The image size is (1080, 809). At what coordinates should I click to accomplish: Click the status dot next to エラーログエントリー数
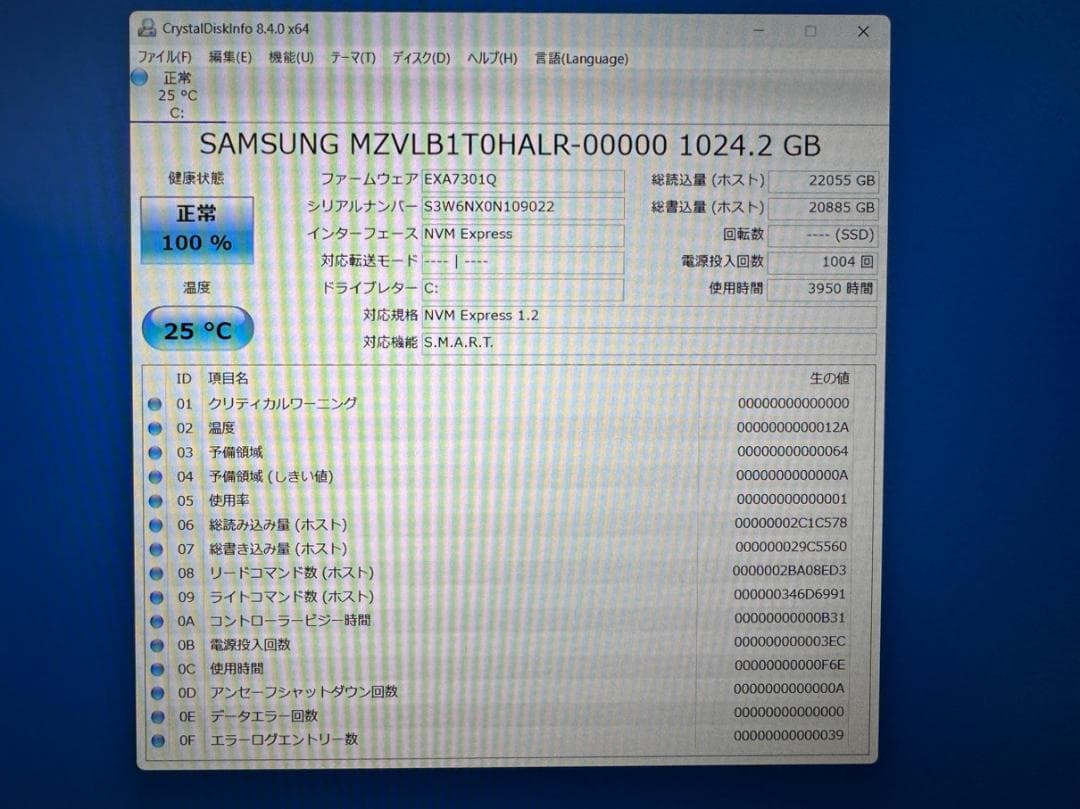[x=157, y=740]
